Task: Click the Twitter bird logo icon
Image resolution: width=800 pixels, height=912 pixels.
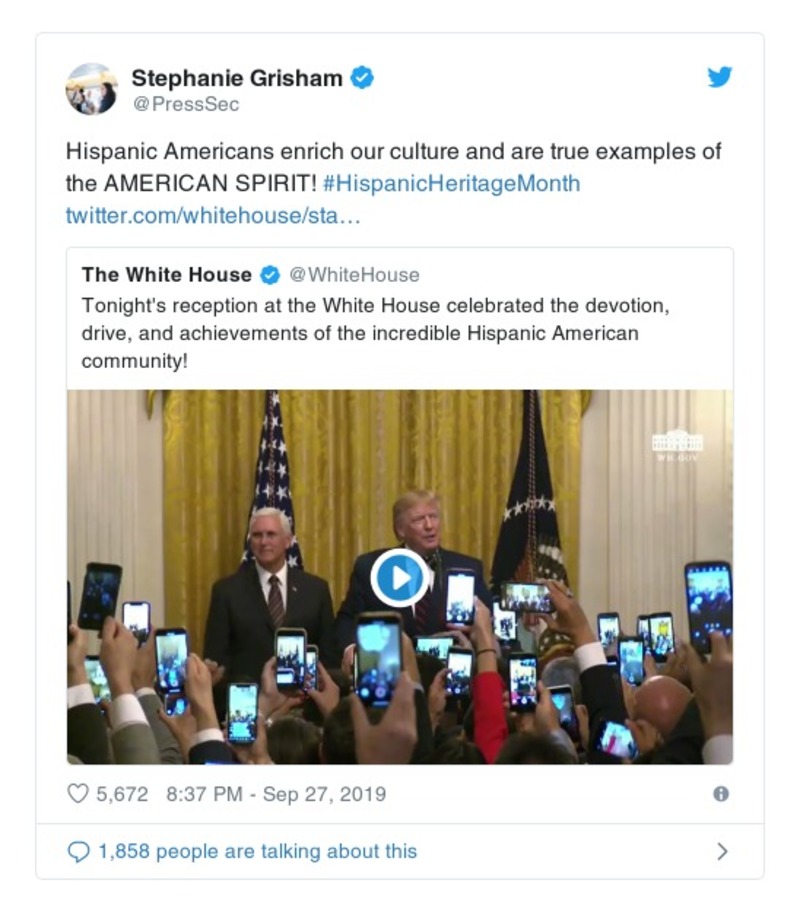Action: coord(720,77)
